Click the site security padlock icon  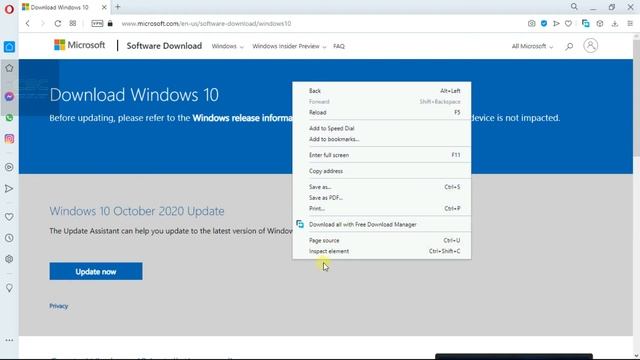[110, 24]
